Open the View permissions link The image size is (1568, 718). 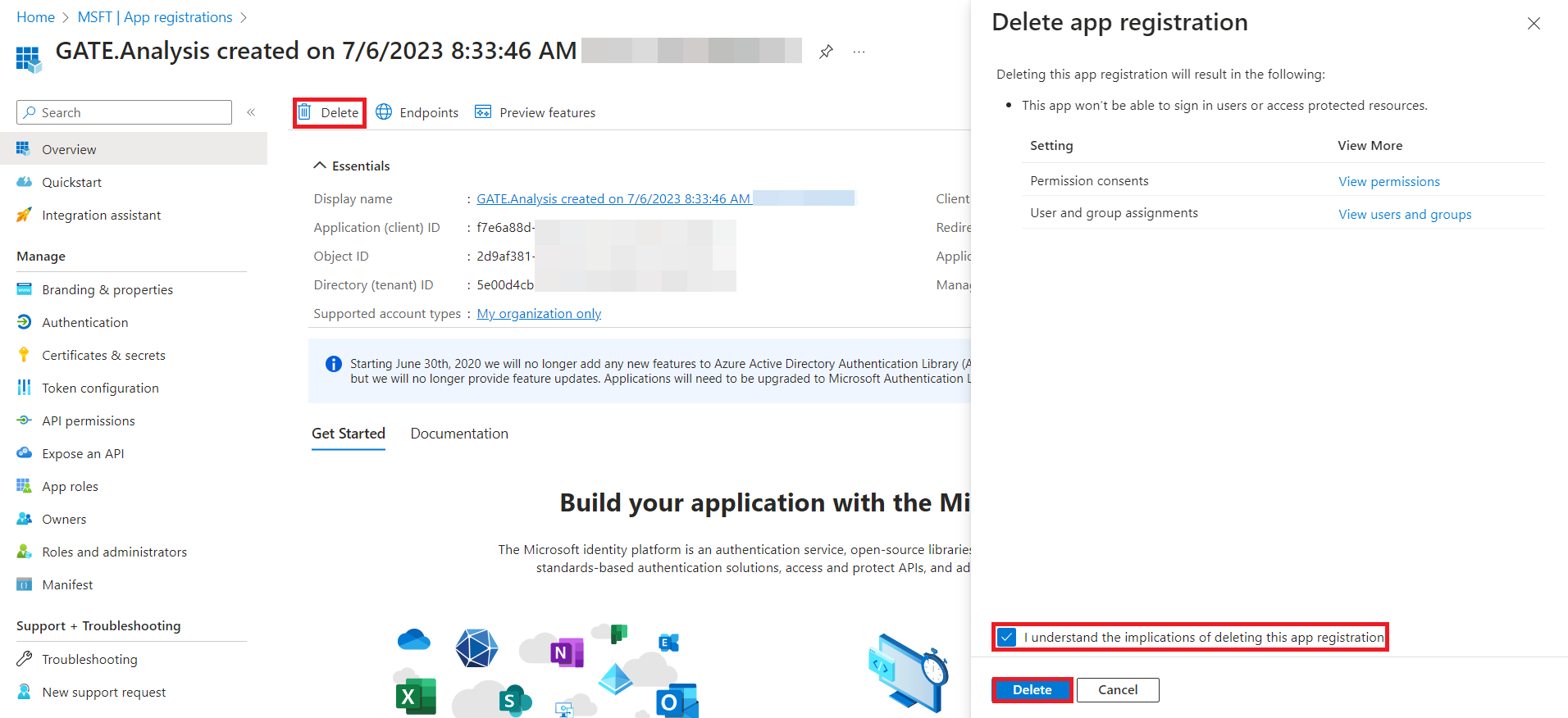pyautogui.click(x=1388, y=181)
